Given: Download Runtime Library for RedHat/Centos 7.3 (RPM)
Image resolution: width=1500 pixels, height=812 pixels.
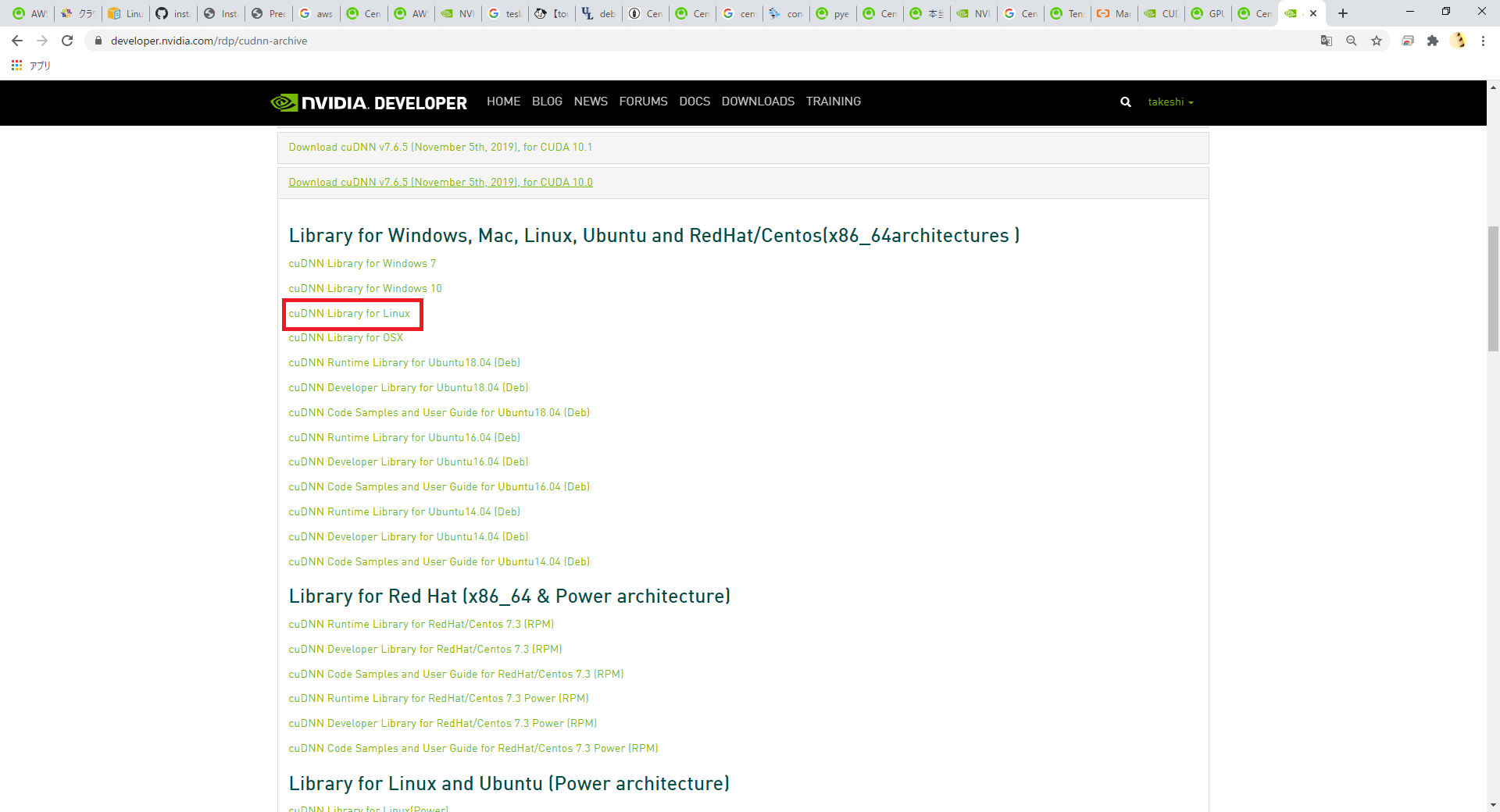Looking at the screenshot, I should point(421,625).
